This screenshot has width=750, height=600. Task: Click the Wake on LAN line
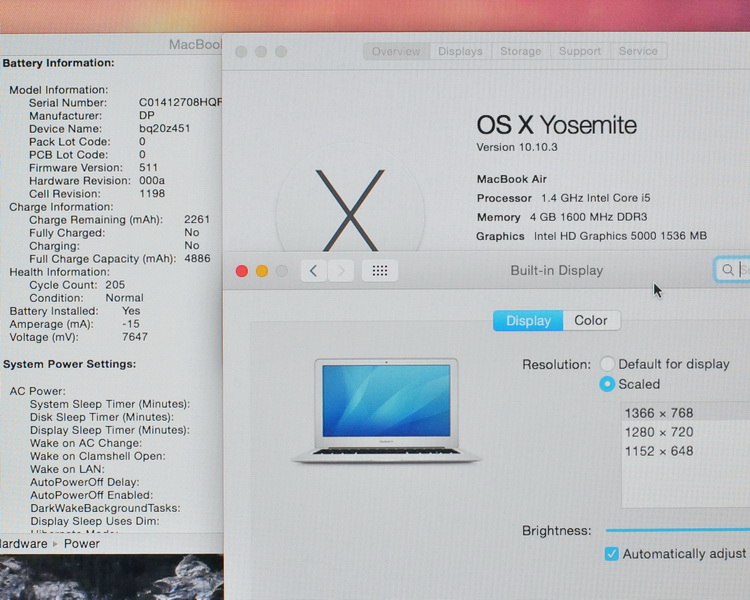coord(67,469)
